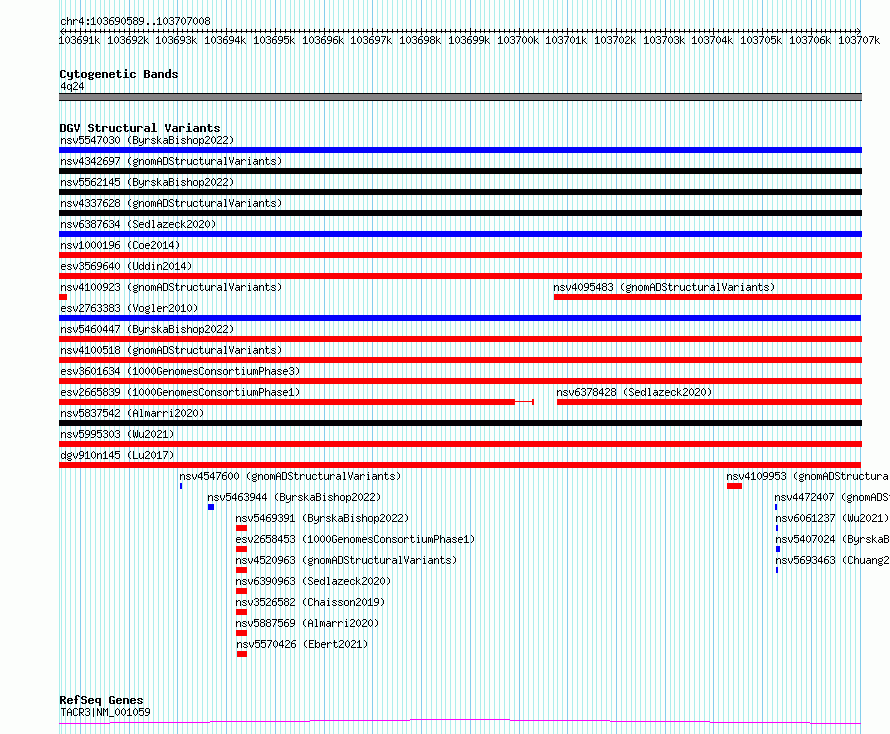Open variant nsv4342697 (gnomADStructuralVariants)
Screen dimensions: 890x734
[460, 171]
